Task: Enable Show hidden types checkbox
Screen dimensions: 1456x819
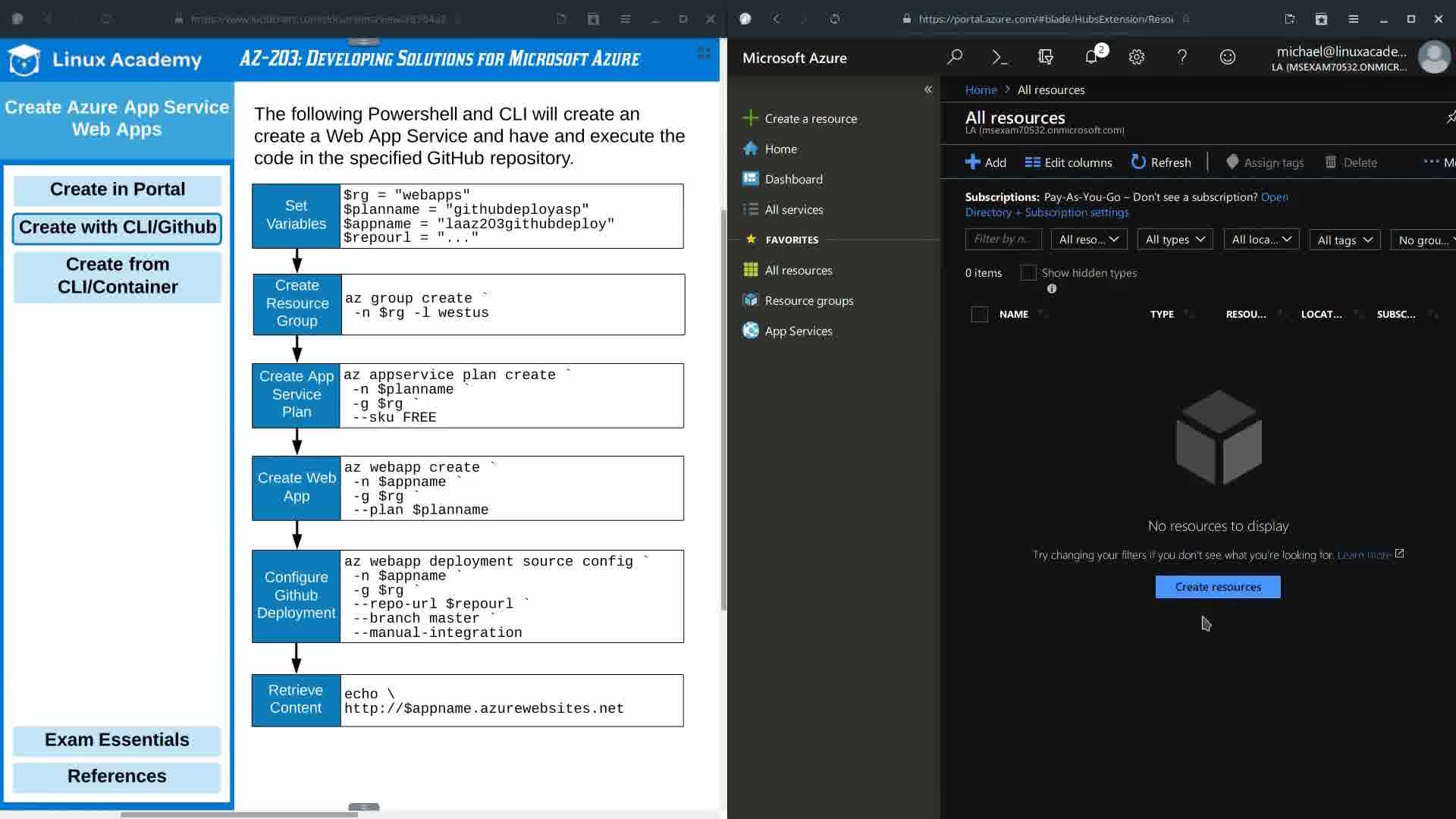Action: [1028, 273]
